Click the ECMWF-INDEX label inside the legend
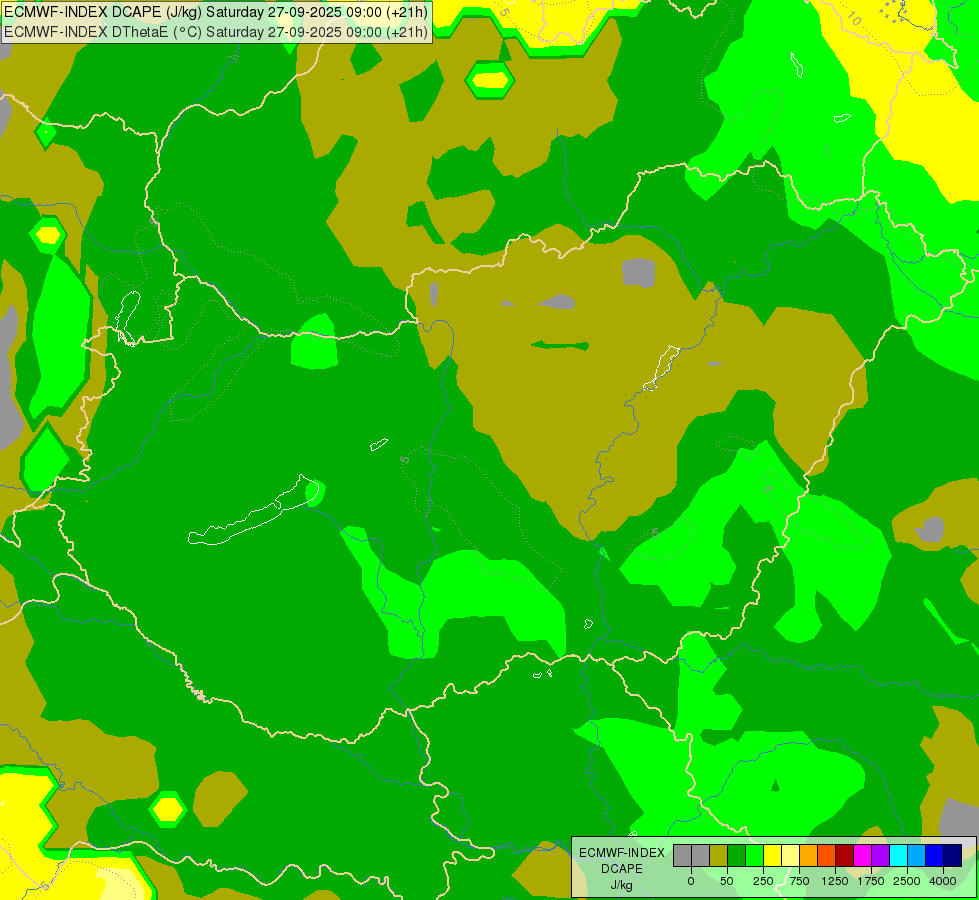Image resolution: width=979 pixels, height=900 pixels. 622,853
